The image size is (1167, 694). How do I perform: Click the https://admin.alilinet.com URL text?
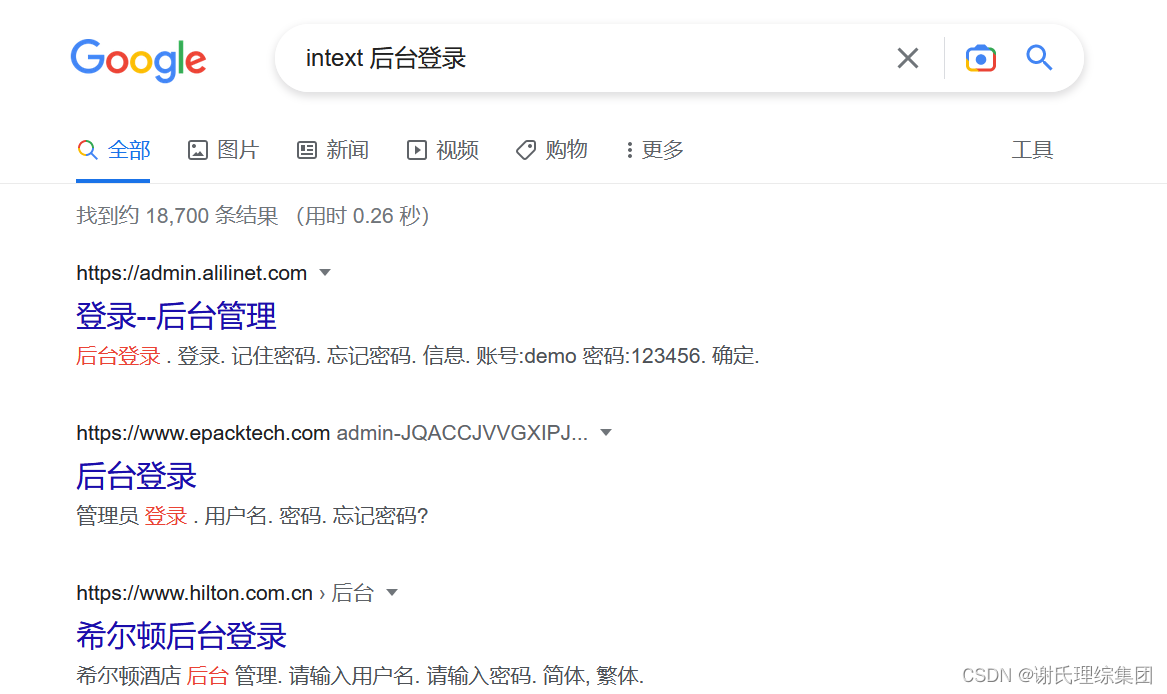191,273
